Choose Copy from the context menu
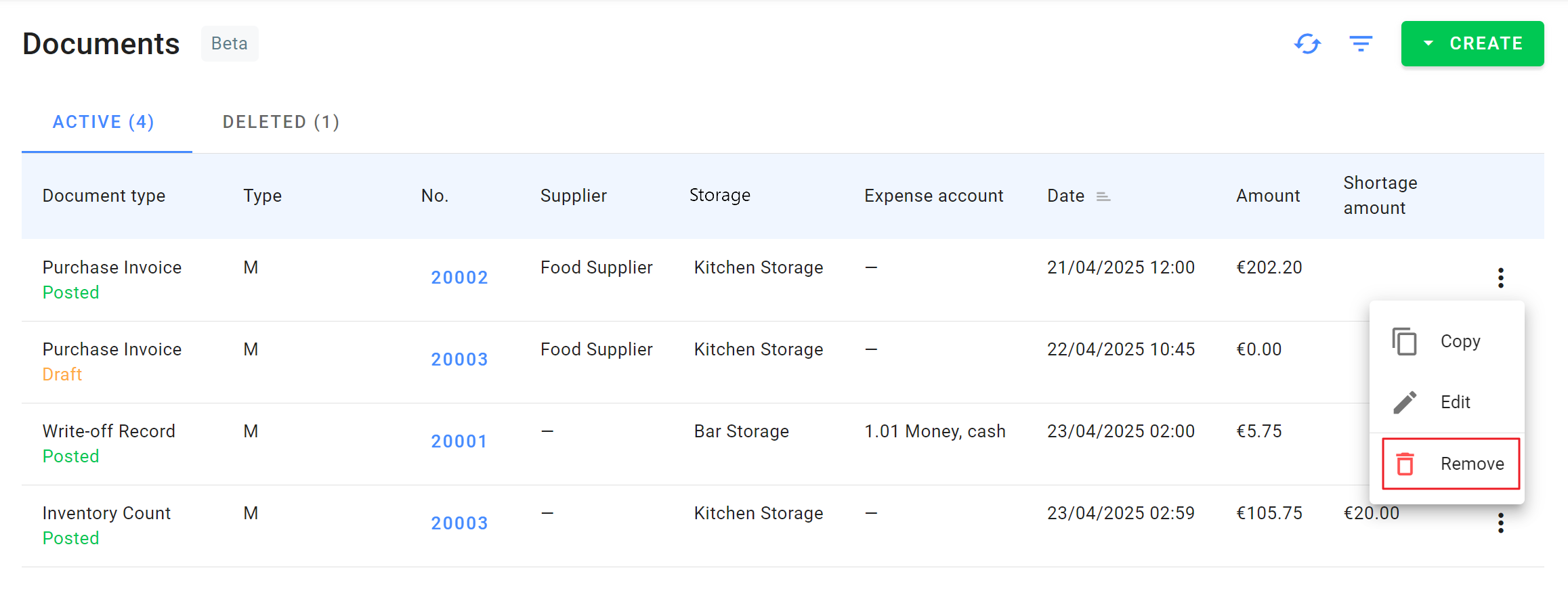 point(1460,341)
